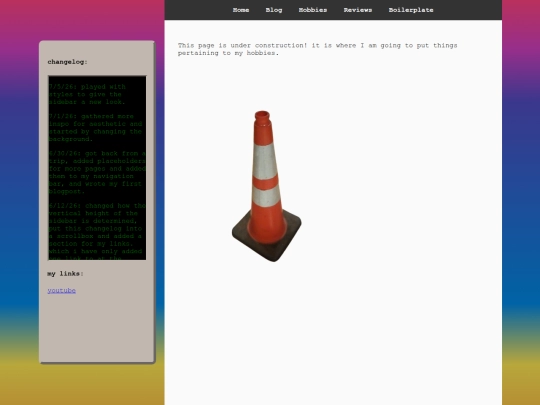This screenshot has height=405, width=540.
Task: Click inside the black changelog scrollbox
Action: tap(97, 168)
